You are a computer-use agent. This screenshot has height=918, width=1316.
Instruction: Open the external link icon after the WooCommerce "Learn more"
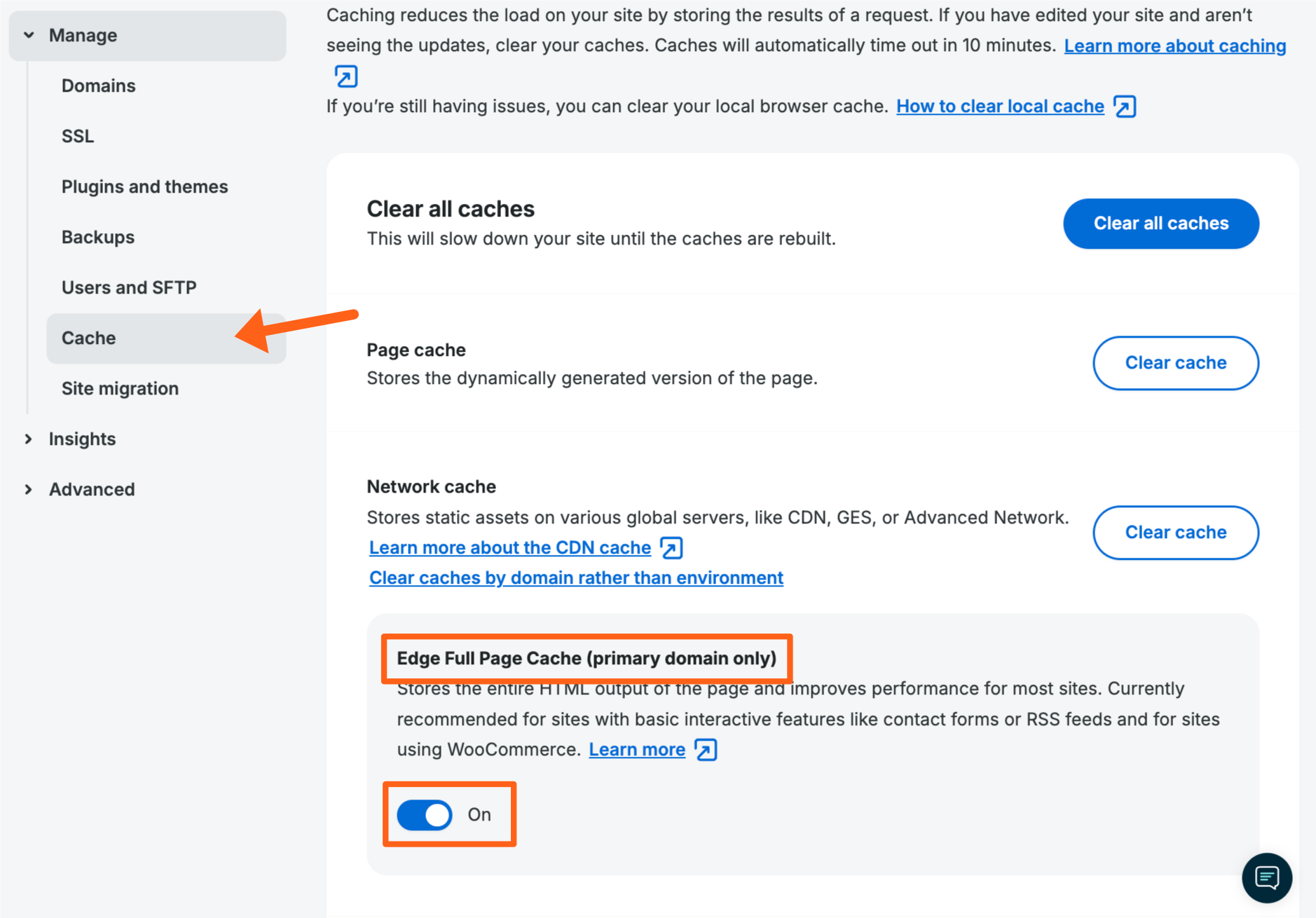click(706, 749)
